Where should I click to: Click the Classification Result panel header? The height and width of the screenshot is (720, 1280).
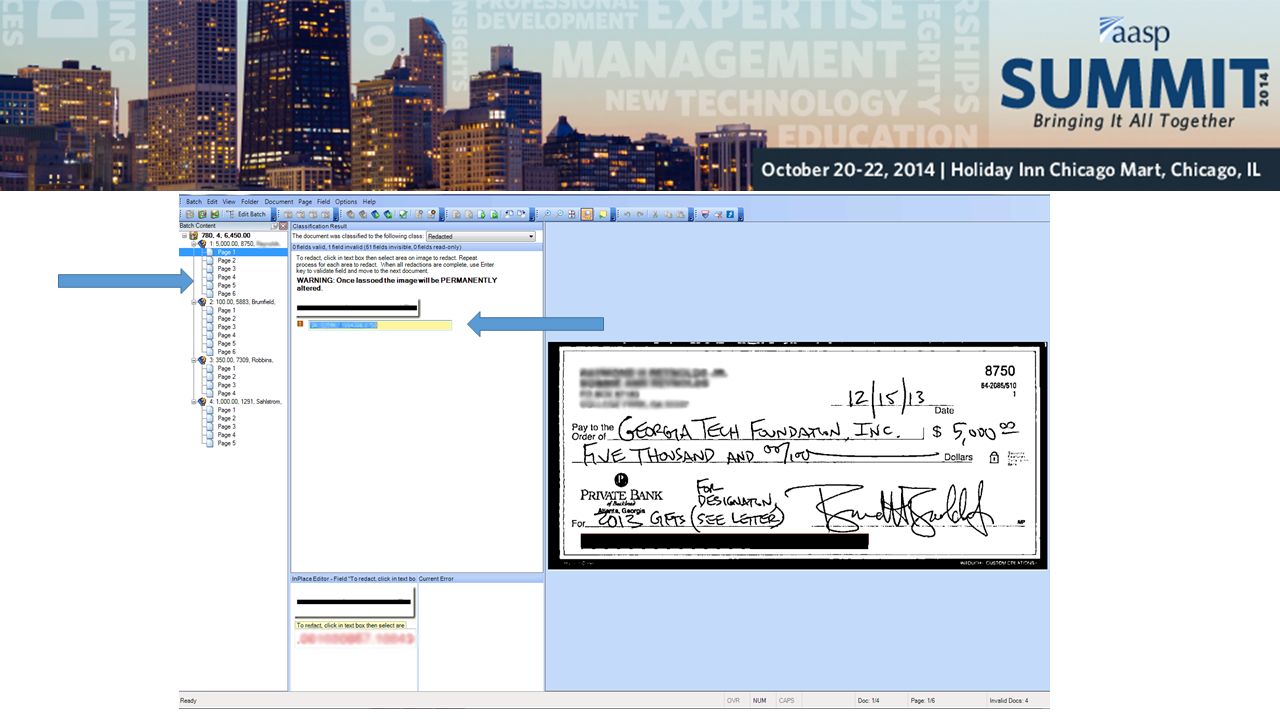[x=417, y=226]
